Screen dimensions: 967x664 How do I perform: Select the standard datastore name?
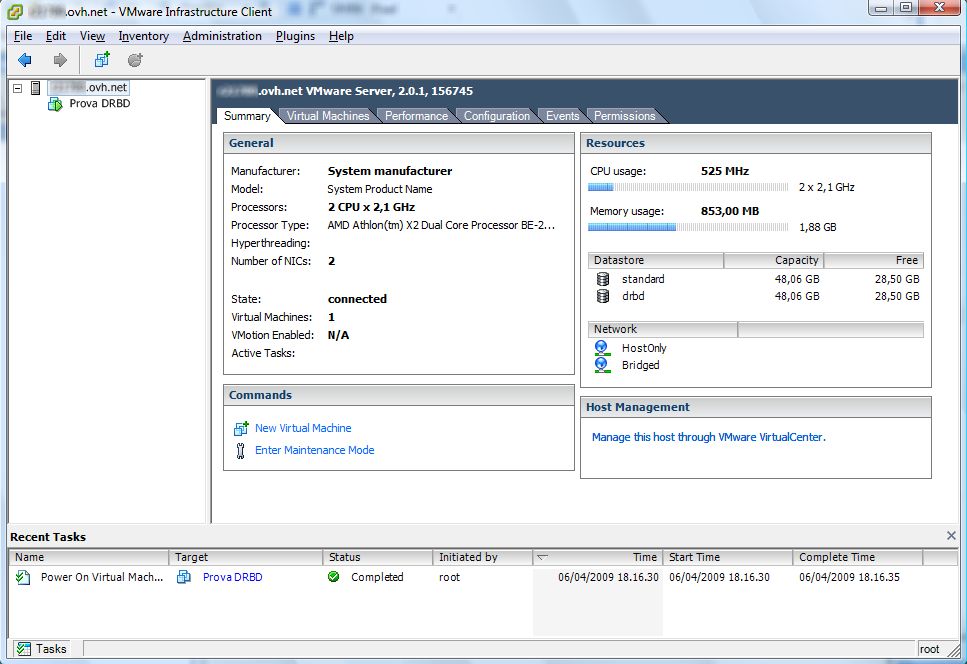[643, 279]
